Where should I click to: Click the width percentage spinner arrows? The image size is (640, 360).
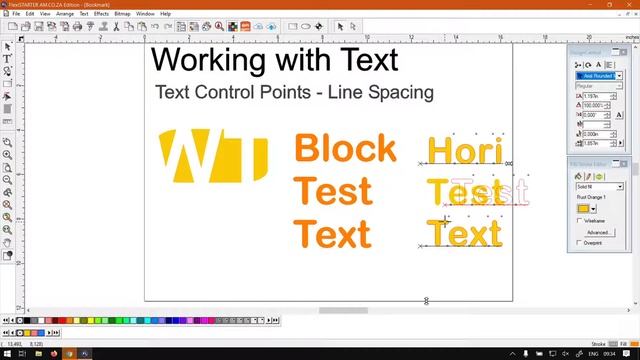click(x=607, y=105)
